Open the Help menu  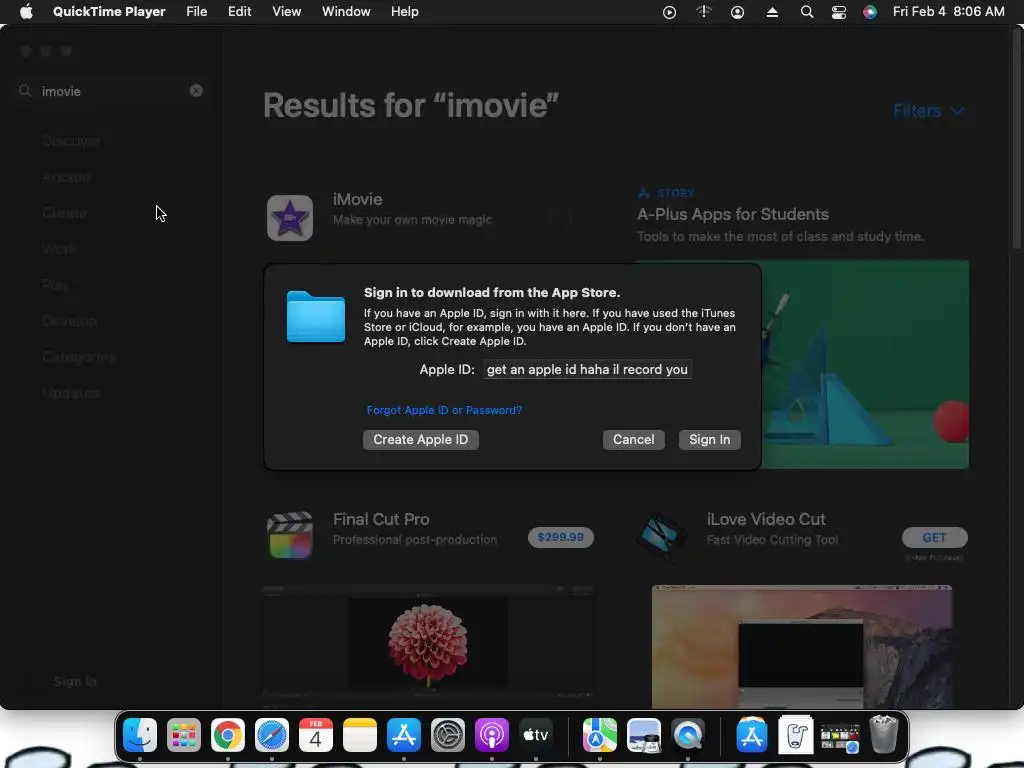pyautogui.click(x=405, y=12)
